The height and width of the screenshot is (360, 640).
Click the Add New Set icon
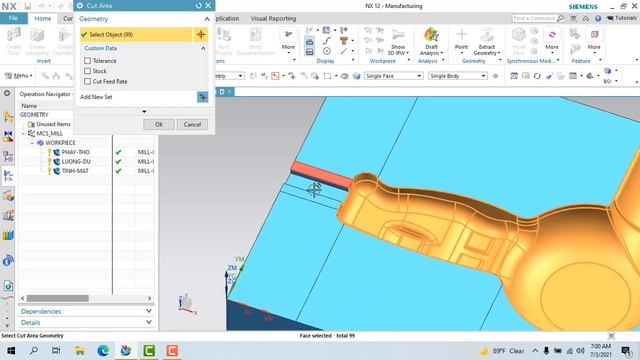[x=202, y=97]
